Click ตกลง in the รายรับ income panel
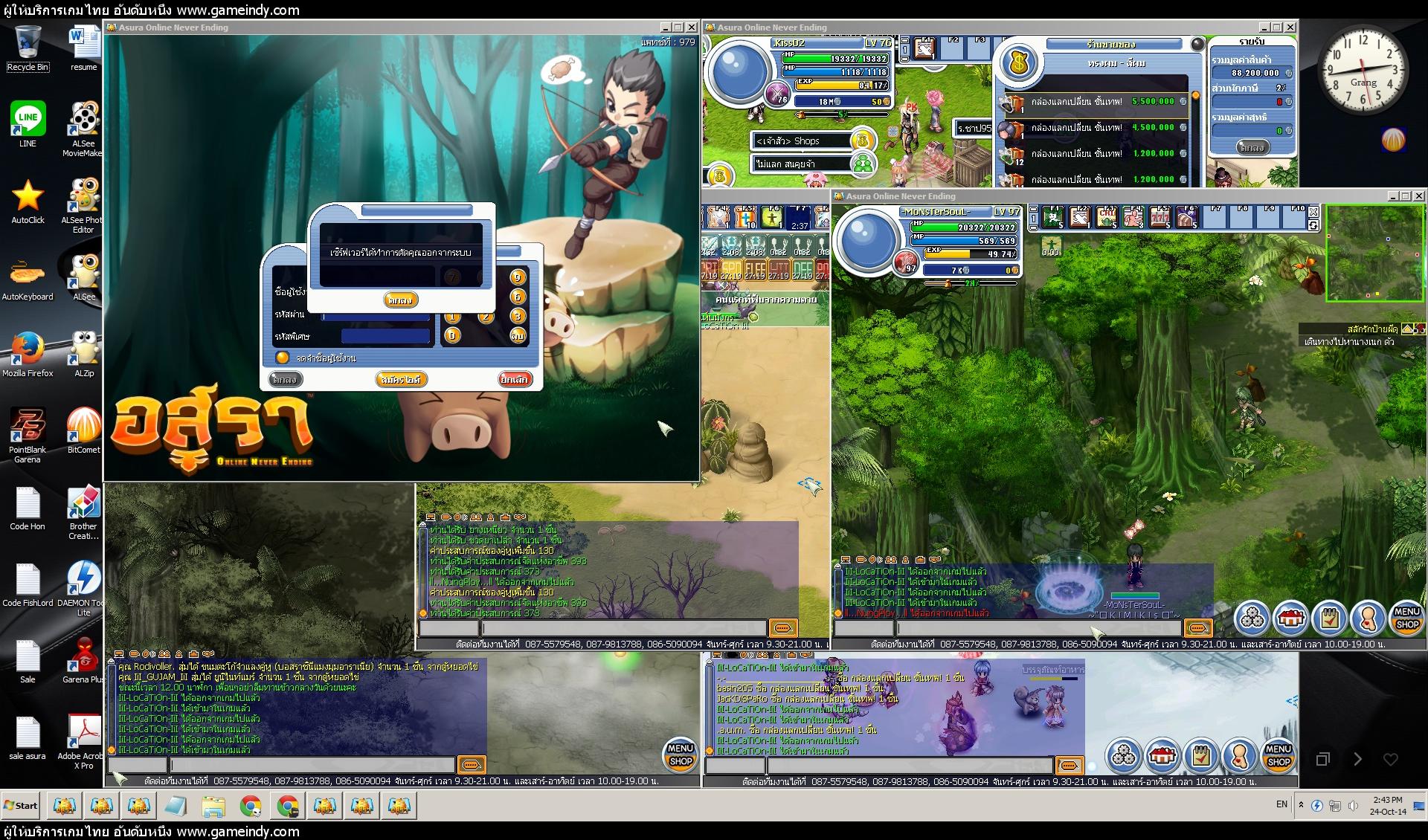The width and height of the screenshot is (1428, 840). [1252, 148]
